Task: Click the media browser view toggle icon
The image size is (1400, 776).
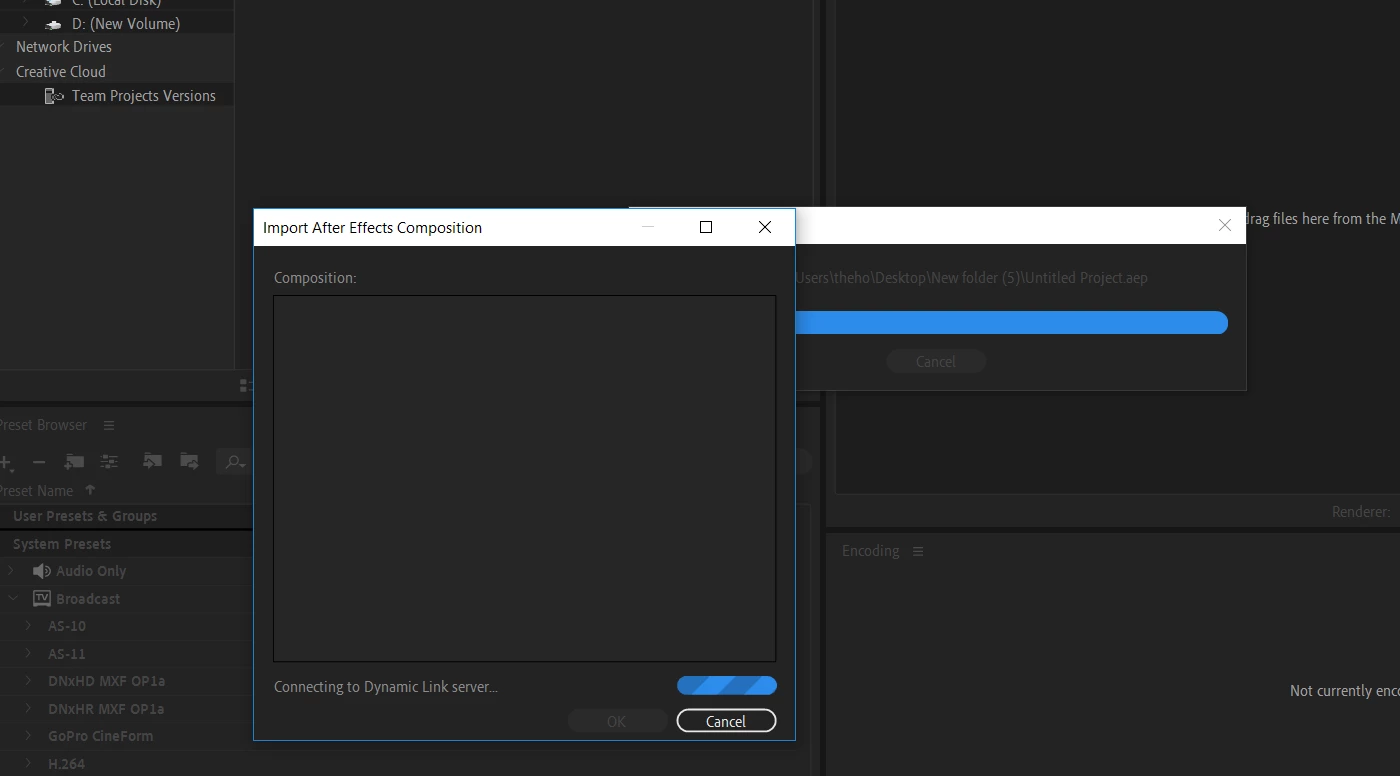Action: coord(246,385)
